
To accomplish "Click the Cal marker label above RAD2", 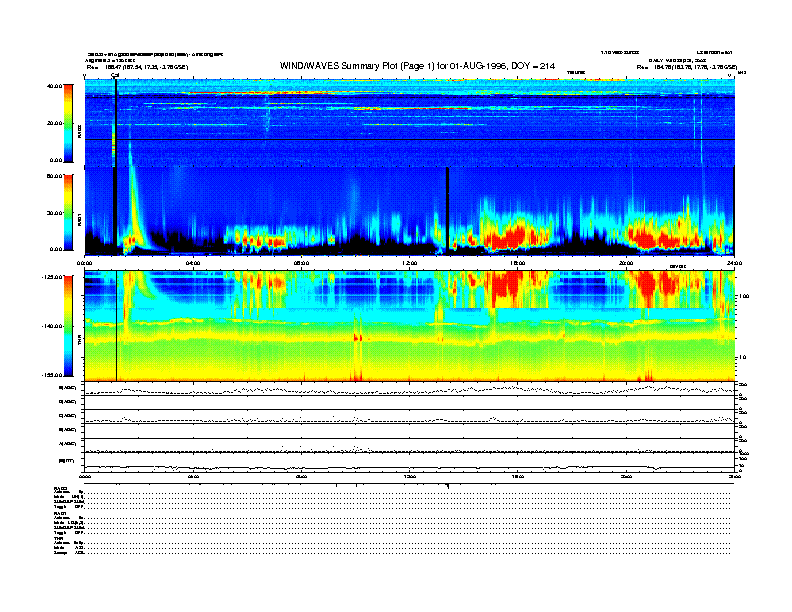I will pos(115,75).
